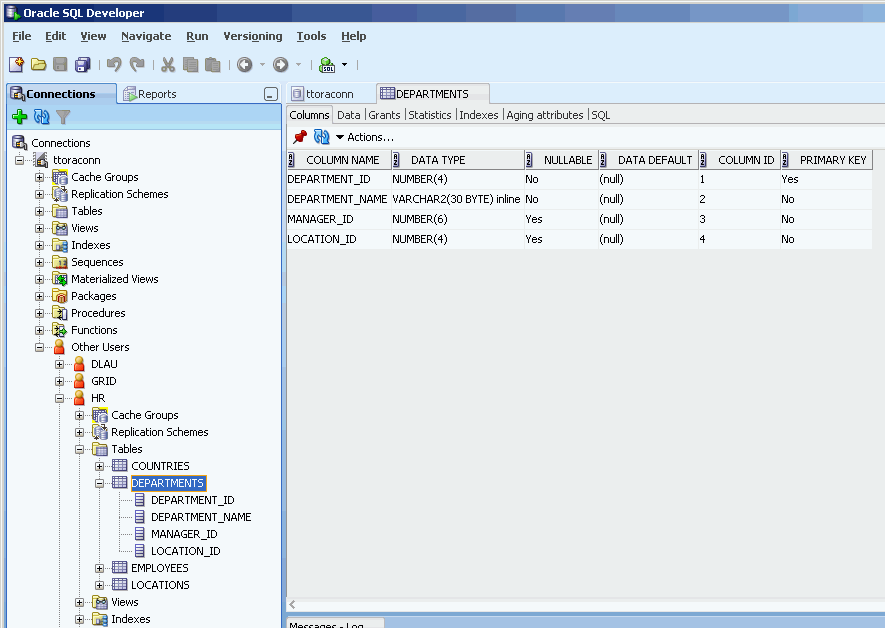The width and height of the screenshot is (885, 628).
Task: Expand the COUNTRIES table node
Action: pos(99,466)
